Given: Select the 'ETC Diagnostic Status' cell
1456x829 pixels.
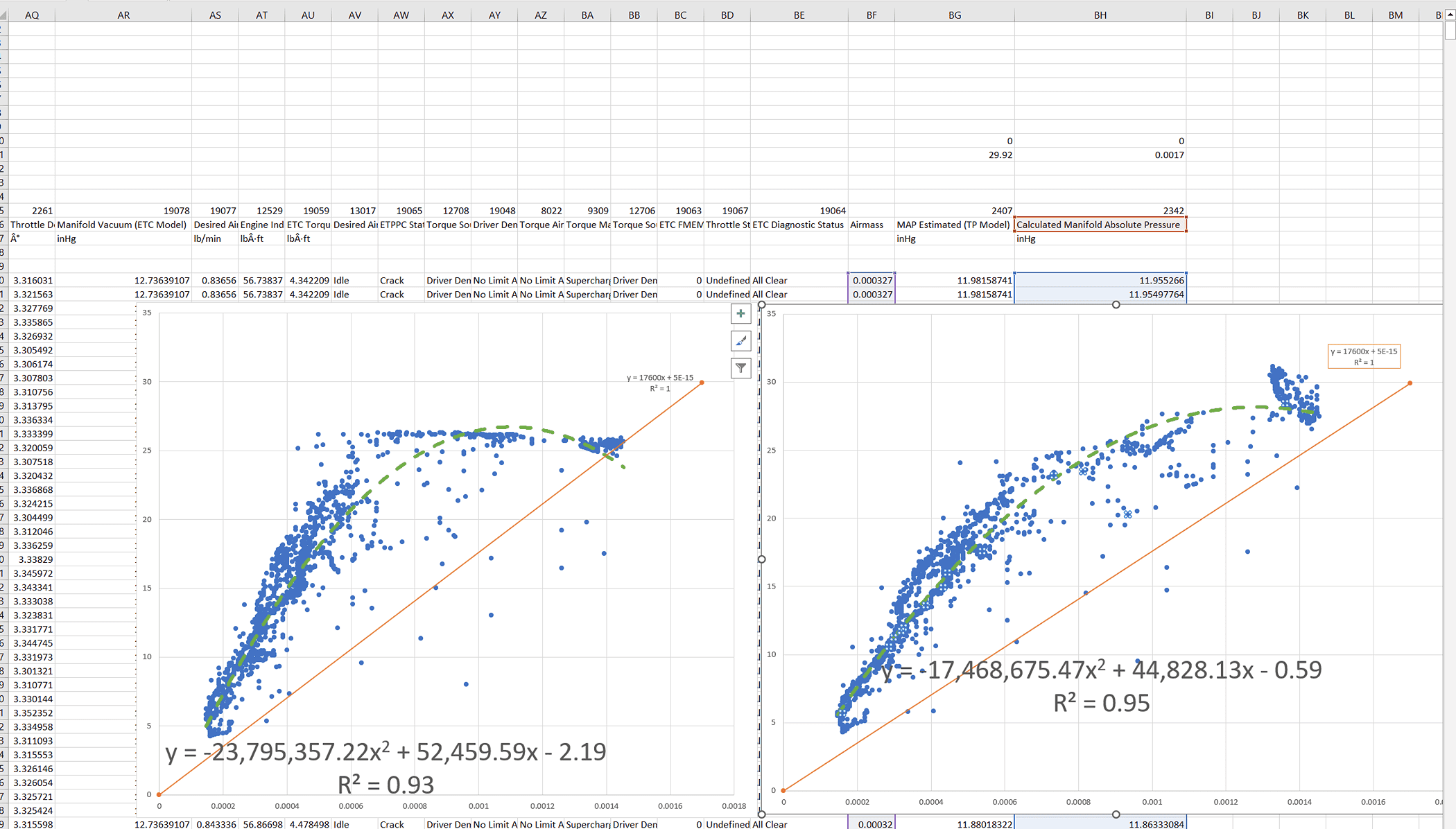Looking at the screenshot, I should coord(799,225).
